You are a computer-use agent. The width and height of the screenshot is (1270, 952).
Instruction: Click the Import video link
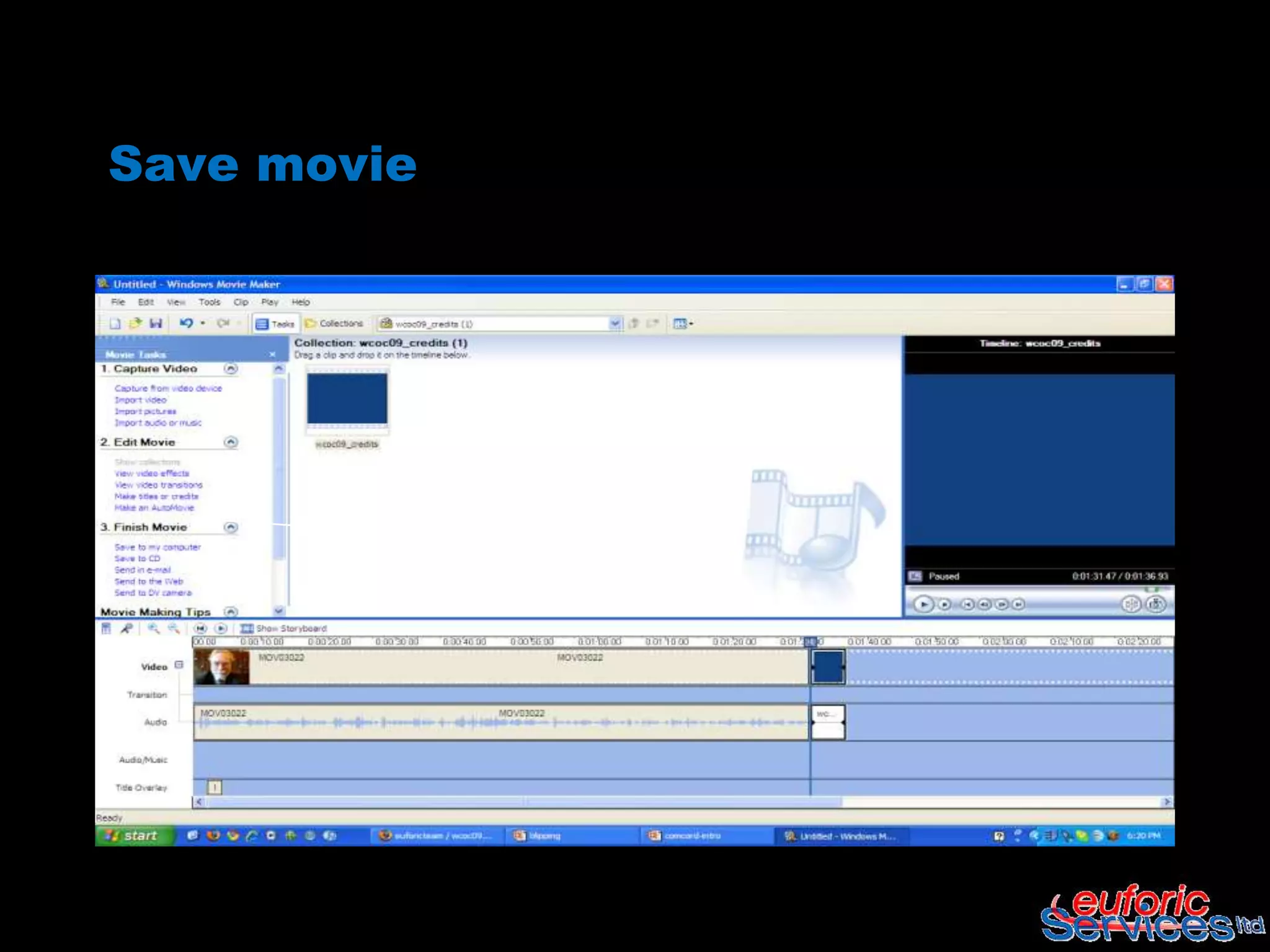(141, 400)
